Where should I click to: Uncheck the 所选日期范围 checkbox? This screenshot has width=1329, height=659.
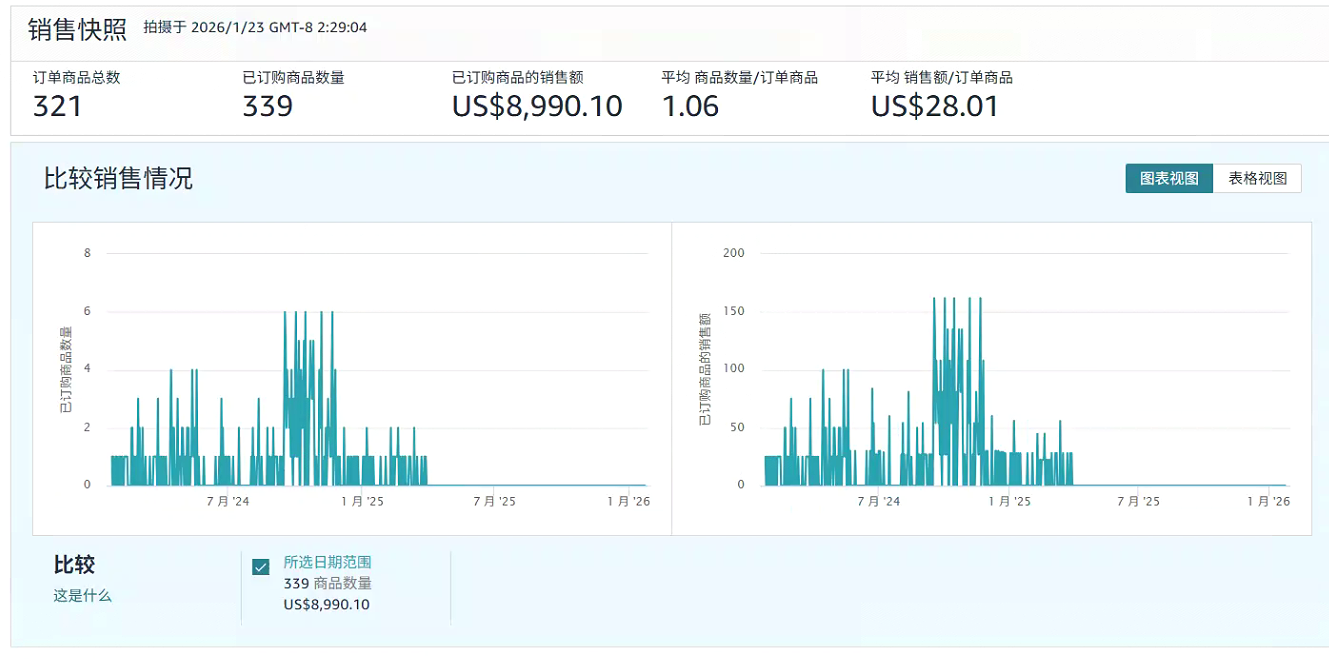click(x=261, y=567)
